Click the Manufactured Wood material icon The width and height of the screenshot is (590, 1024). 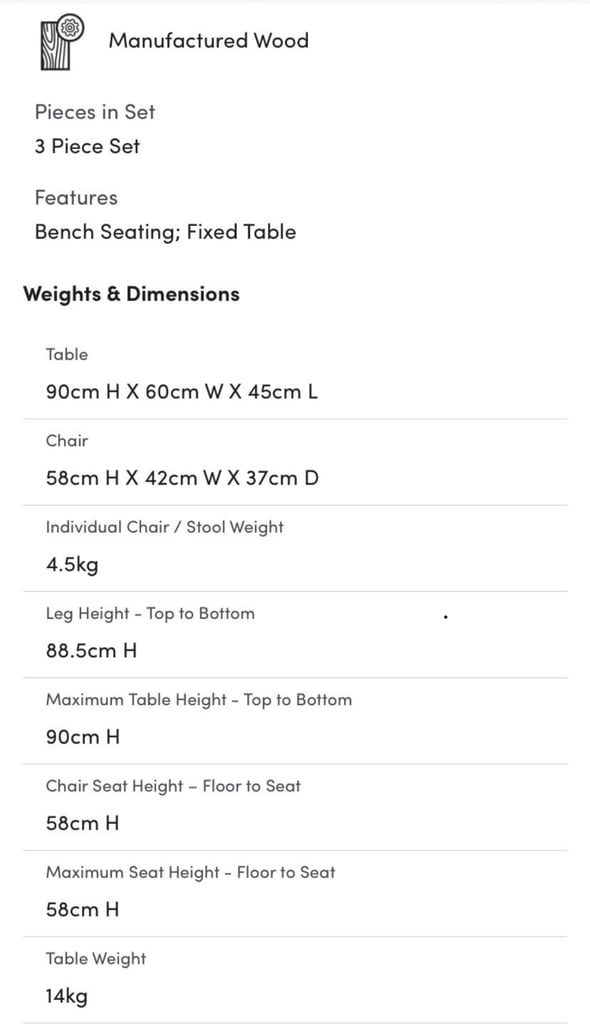pos(59,42)
